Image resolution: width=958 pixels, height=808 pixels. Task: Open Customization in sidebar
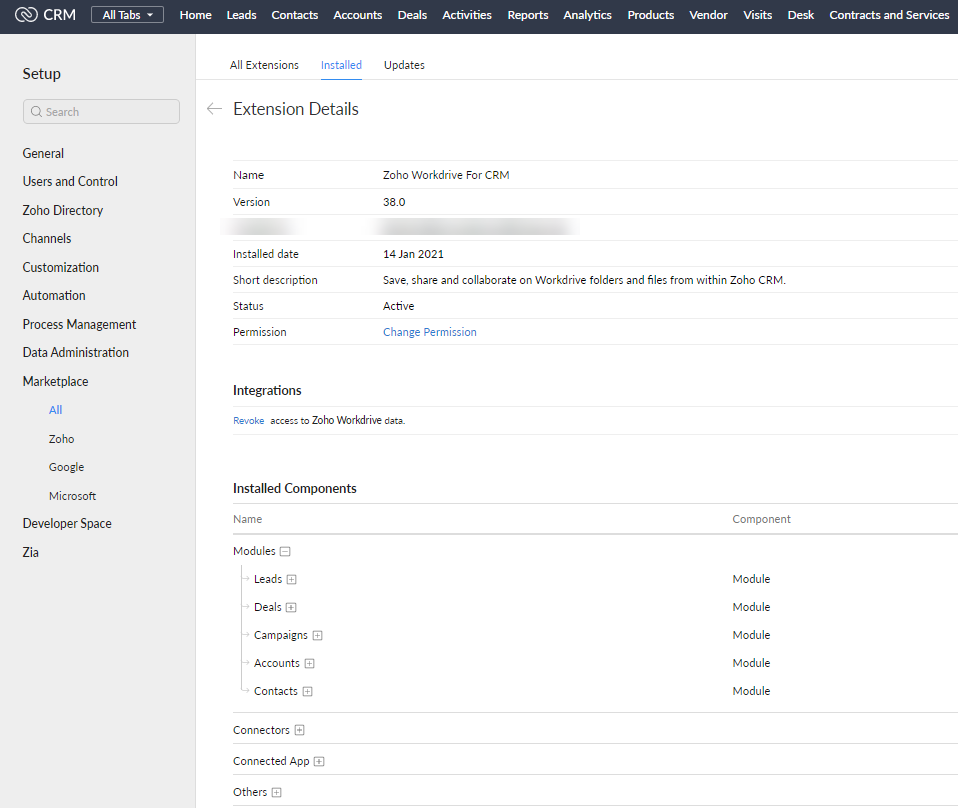click(60, 267)
